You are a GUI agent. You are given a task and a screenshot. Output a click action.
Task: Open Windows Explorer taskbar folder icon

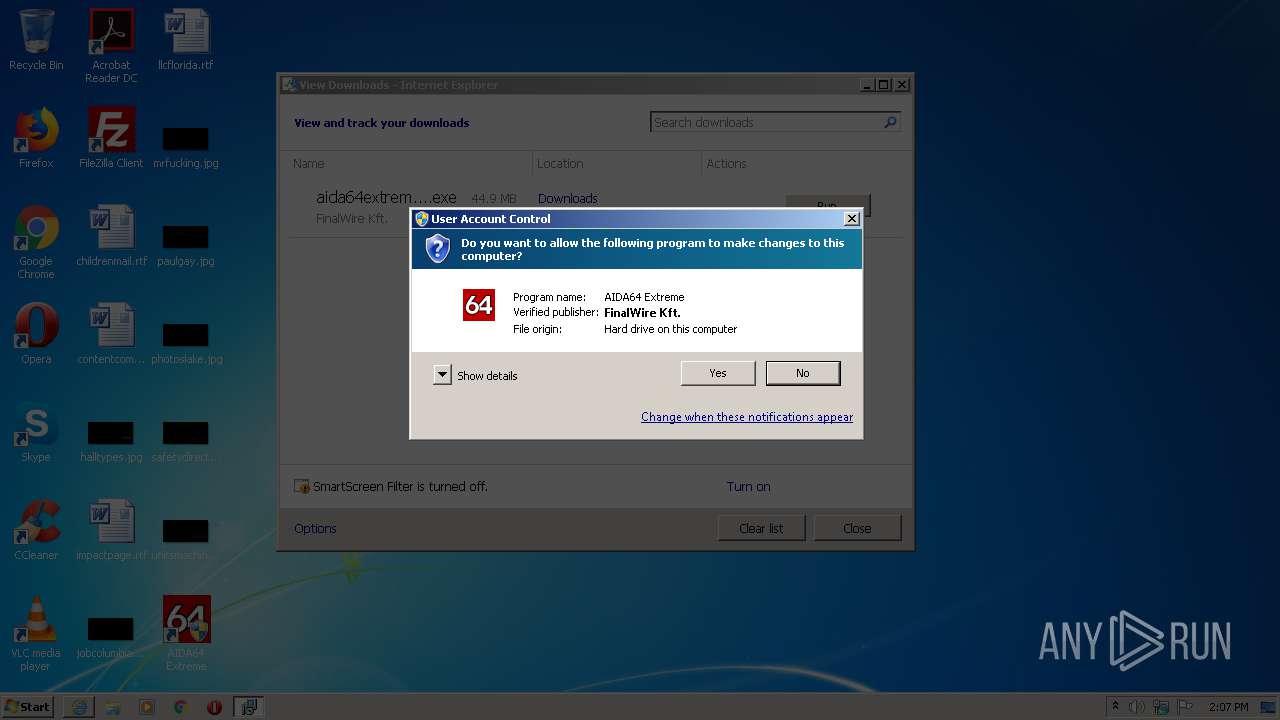113,707
